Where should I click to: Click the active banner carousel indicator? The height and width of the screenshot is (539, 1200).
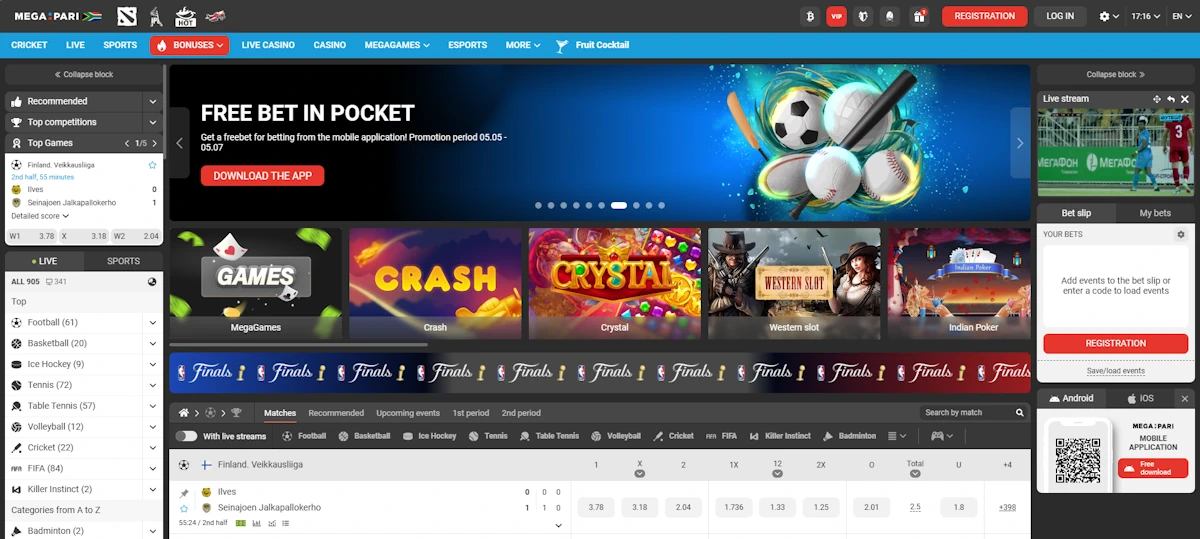click(x=619, y=205)
